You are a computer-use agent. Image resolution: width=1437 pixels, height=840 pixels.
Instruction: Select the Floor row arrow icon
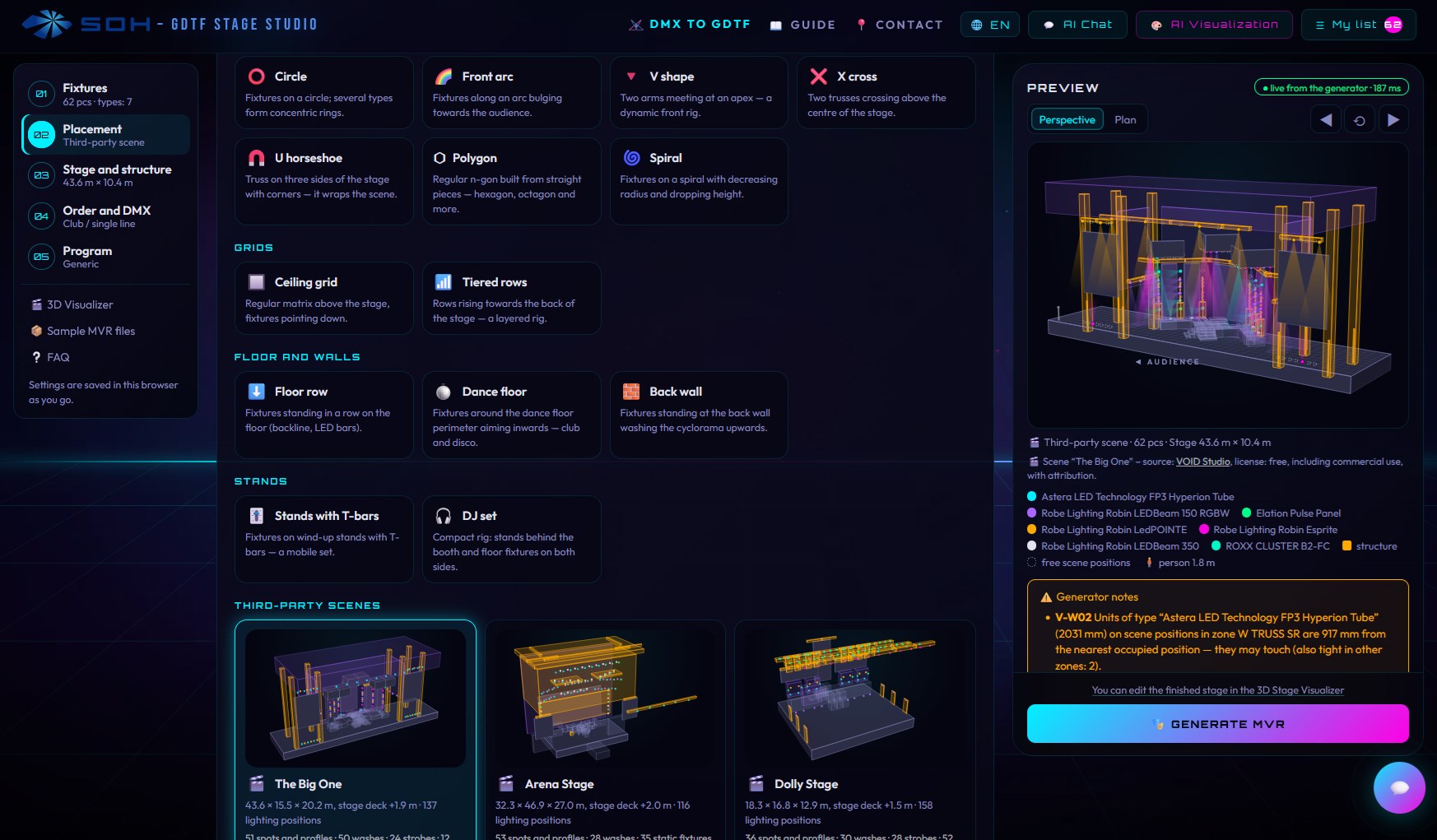pyautogui.click(x=257, y=392)
